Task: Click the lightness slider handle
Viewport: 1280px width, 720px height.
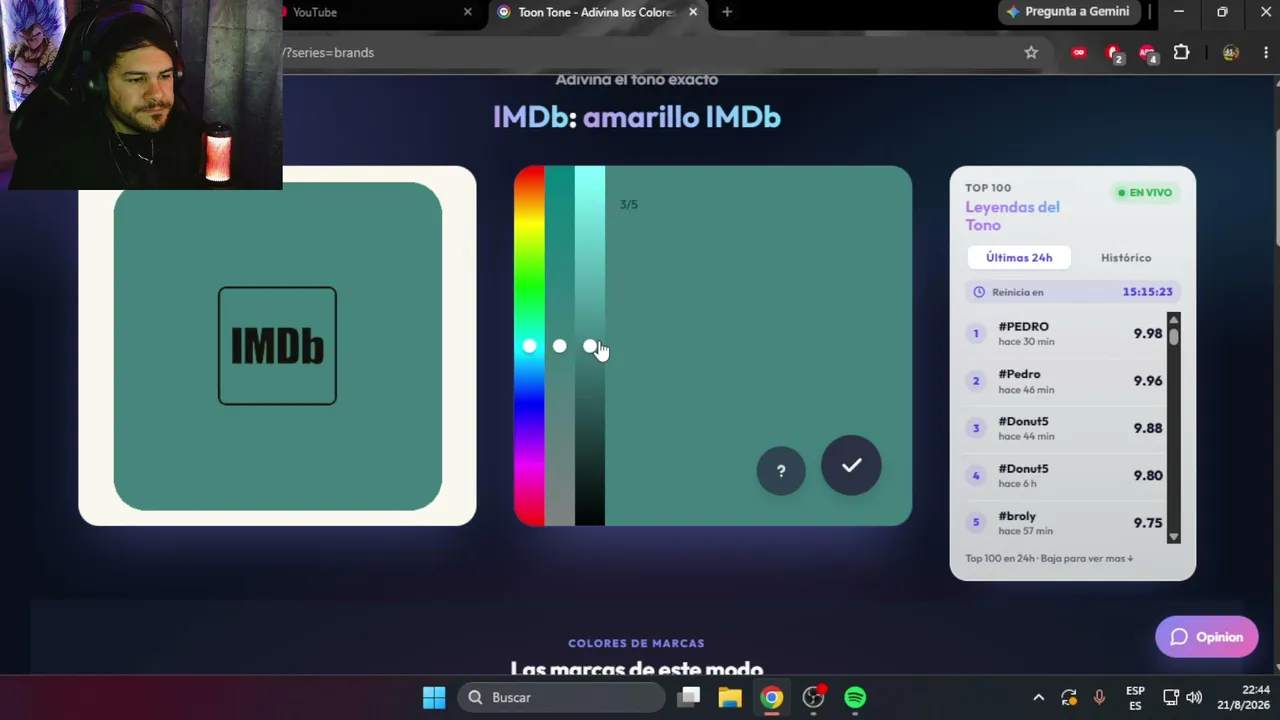Action: tap(589, 346)
